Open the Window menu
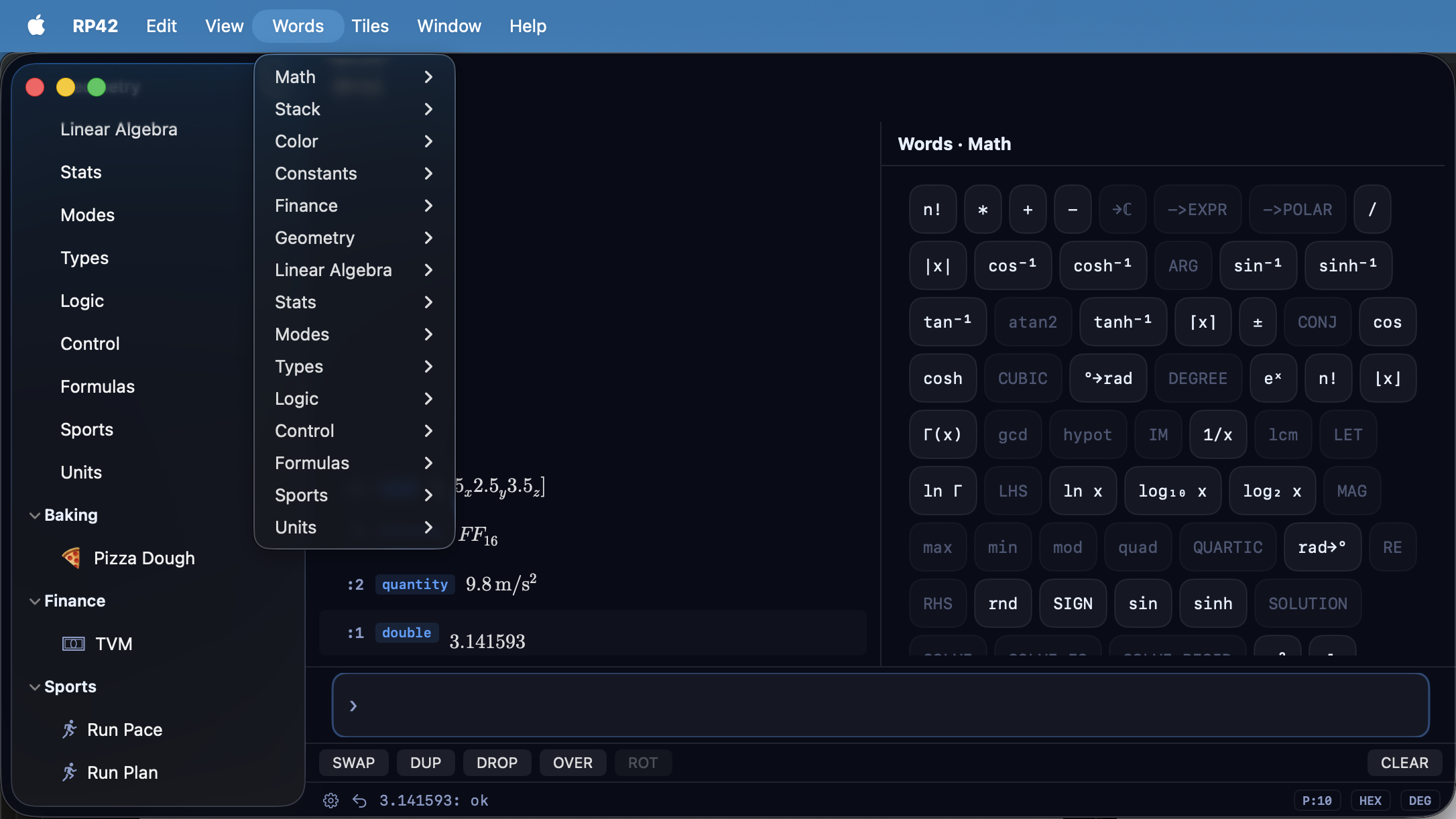The height and width of the screenshot is (819, 1456). click(x=449, y=26)
